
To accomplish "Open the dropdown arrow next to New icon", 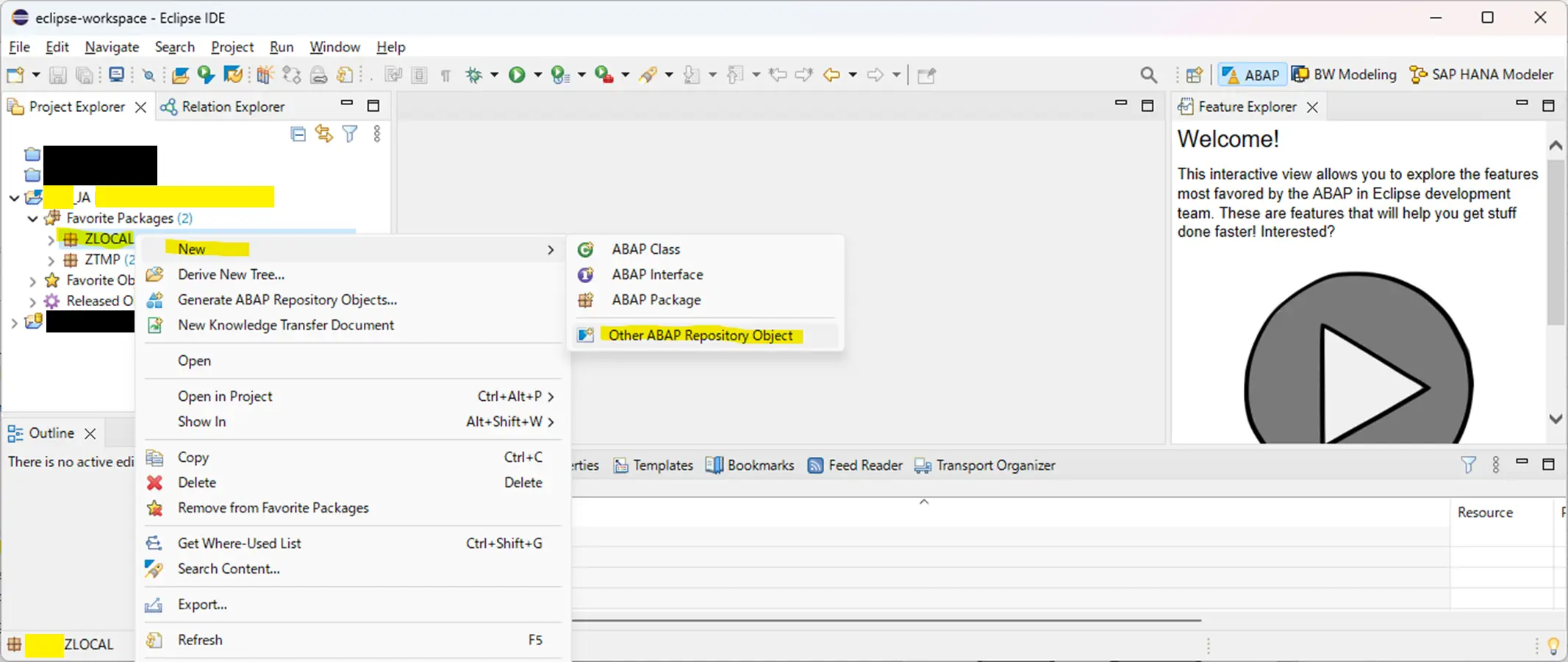I will (35, 75).
